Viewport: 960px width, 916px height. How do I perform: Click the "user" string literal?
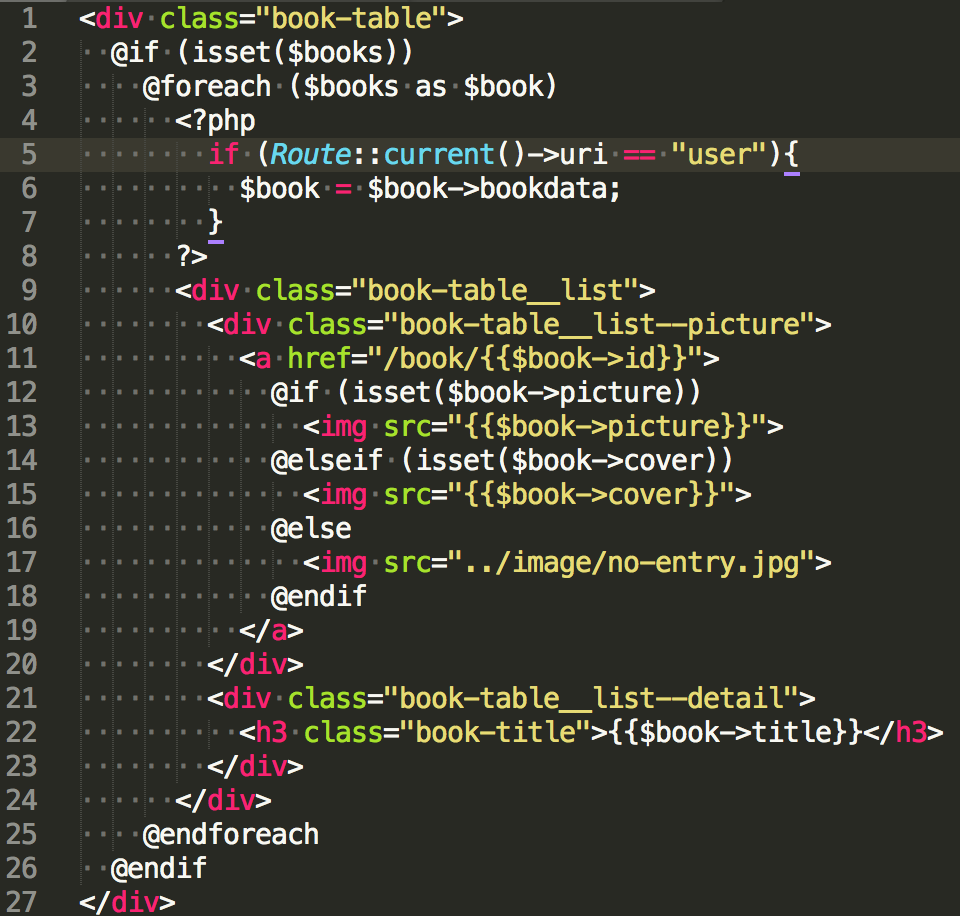(x=719, y=154)
